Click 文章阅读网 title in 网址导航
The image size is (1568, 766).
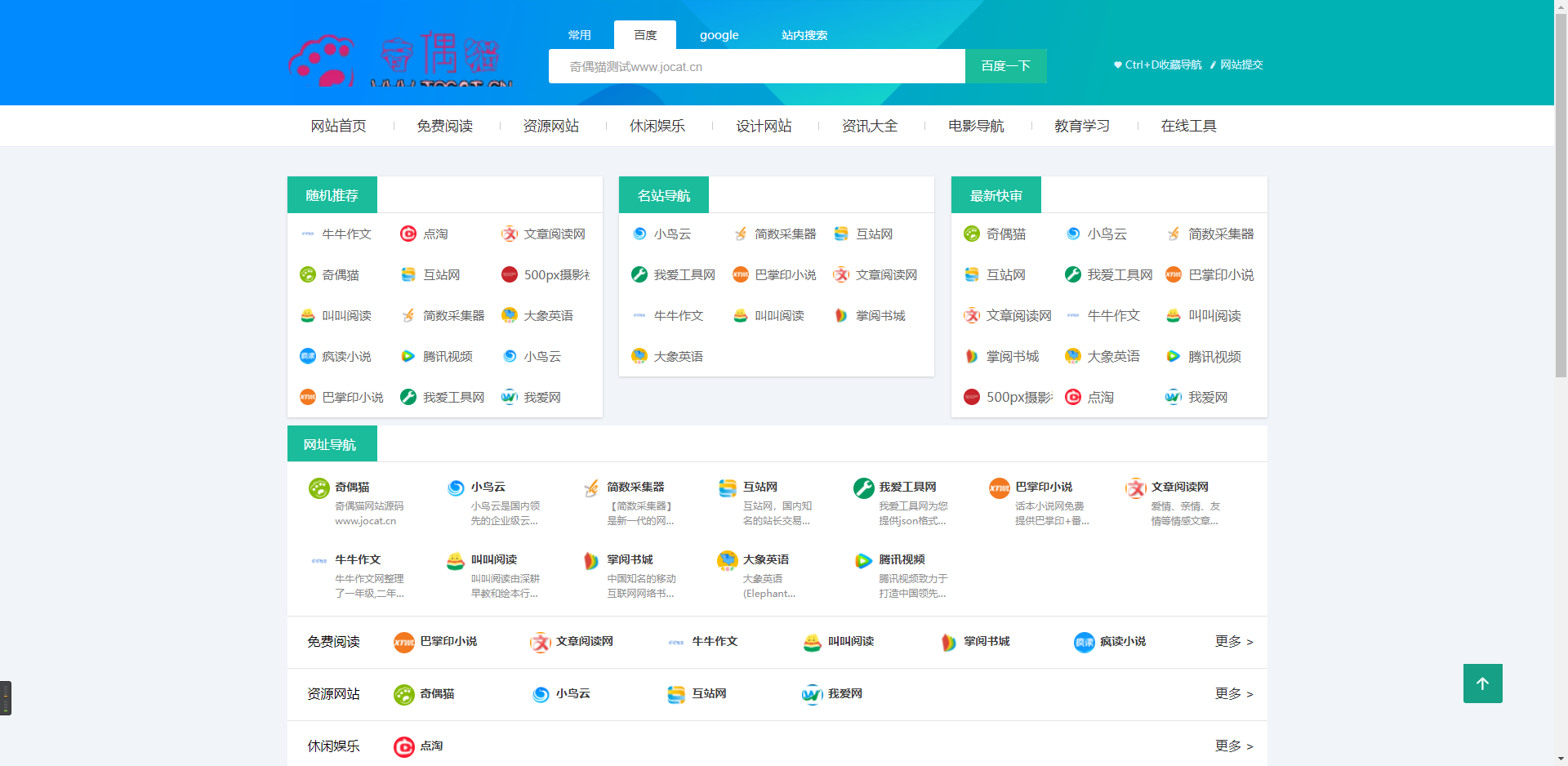tap(1180, 487)
